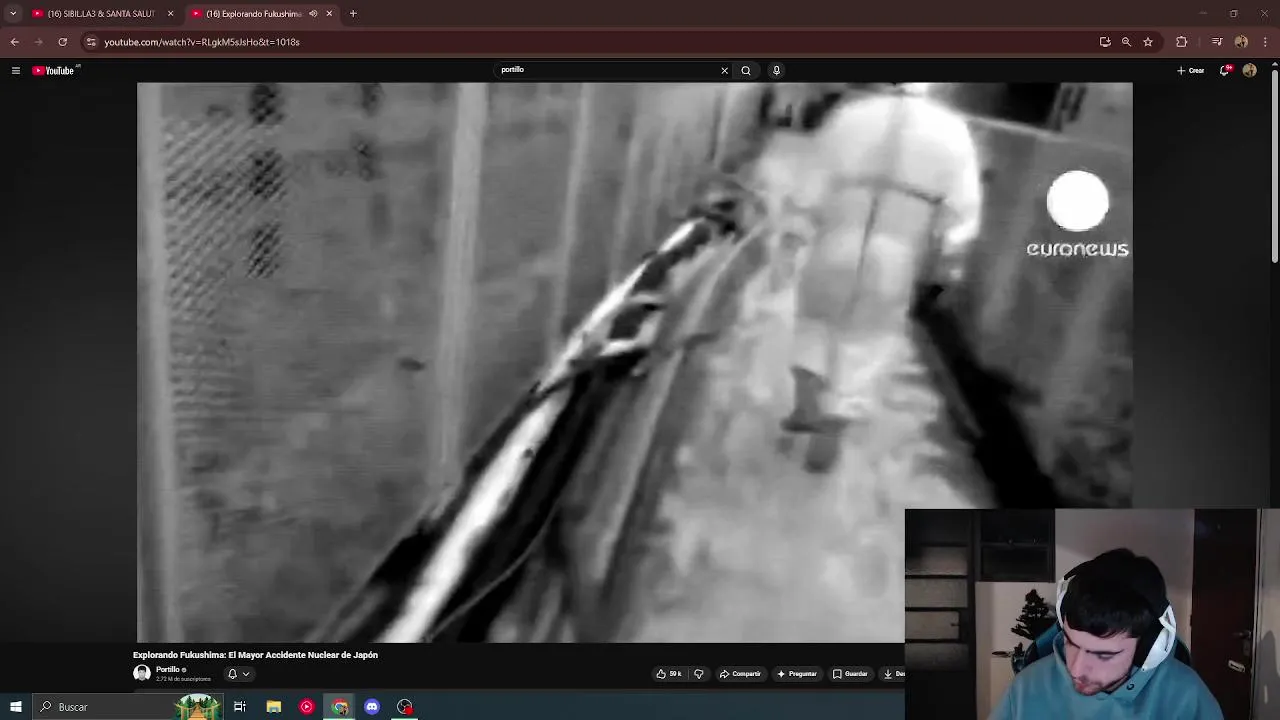View site information icon in address bar
The width and height of the screenshot is (1280, 720).
[91, 42]
